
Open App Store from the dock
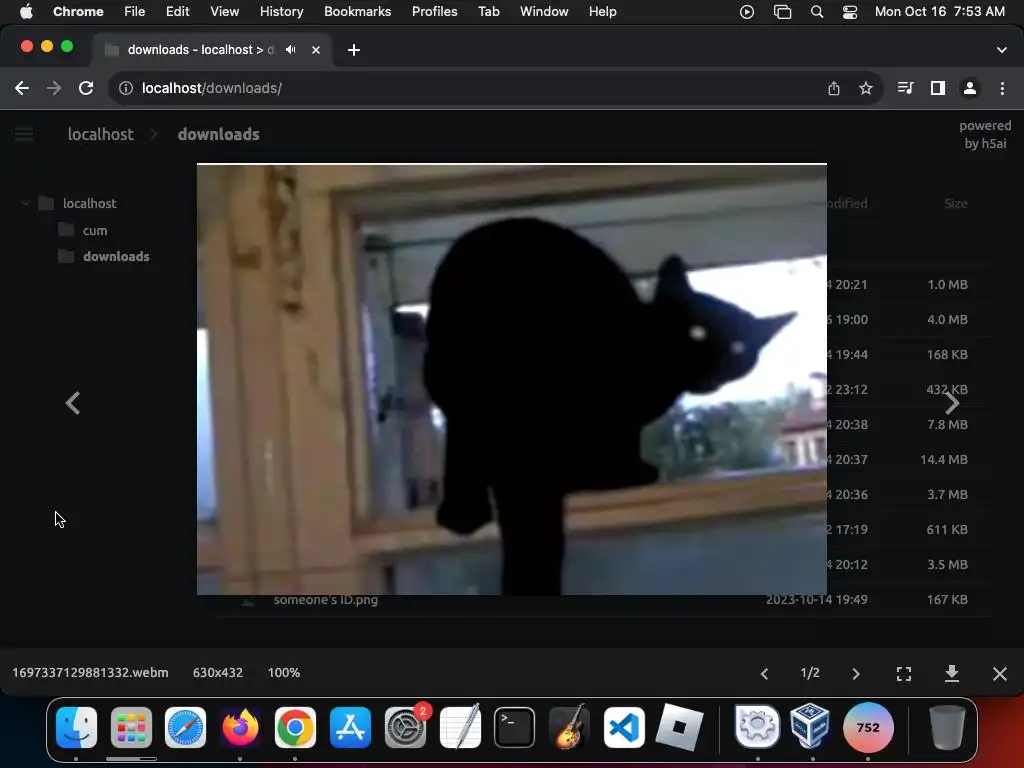(x=350, y=727)
